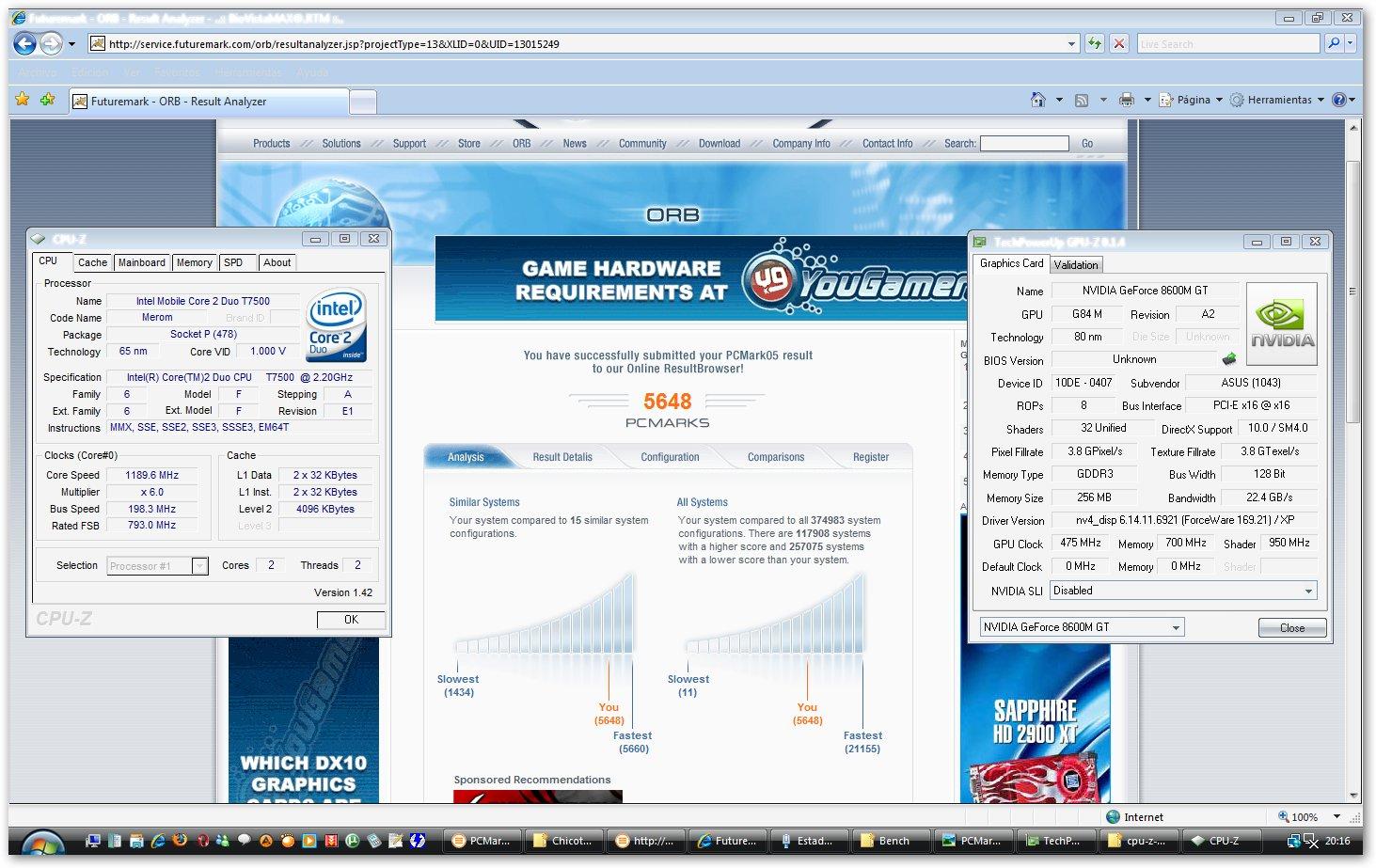Click the NVIDIA logo in GPU-Z
The height and width of the screenshot is (868, 1376).
pyautogui.click(x=1282, y=324)
